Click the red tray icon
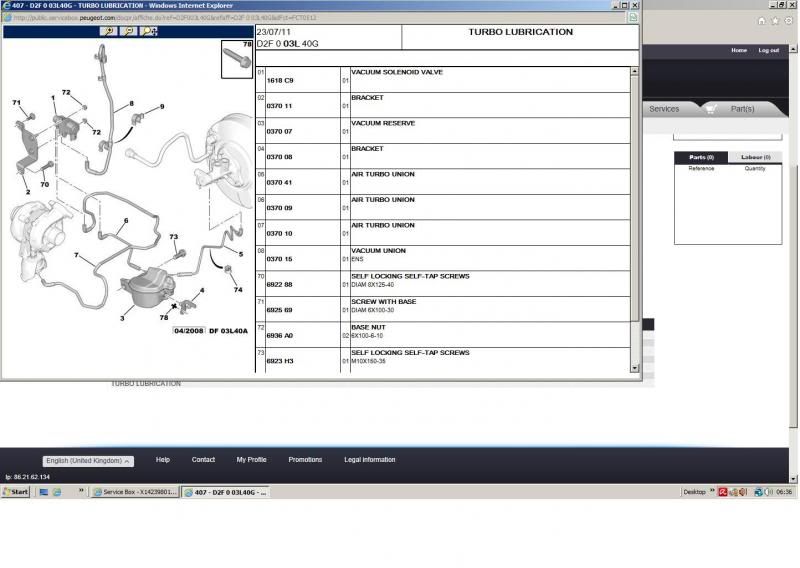 tap(722, 492)
